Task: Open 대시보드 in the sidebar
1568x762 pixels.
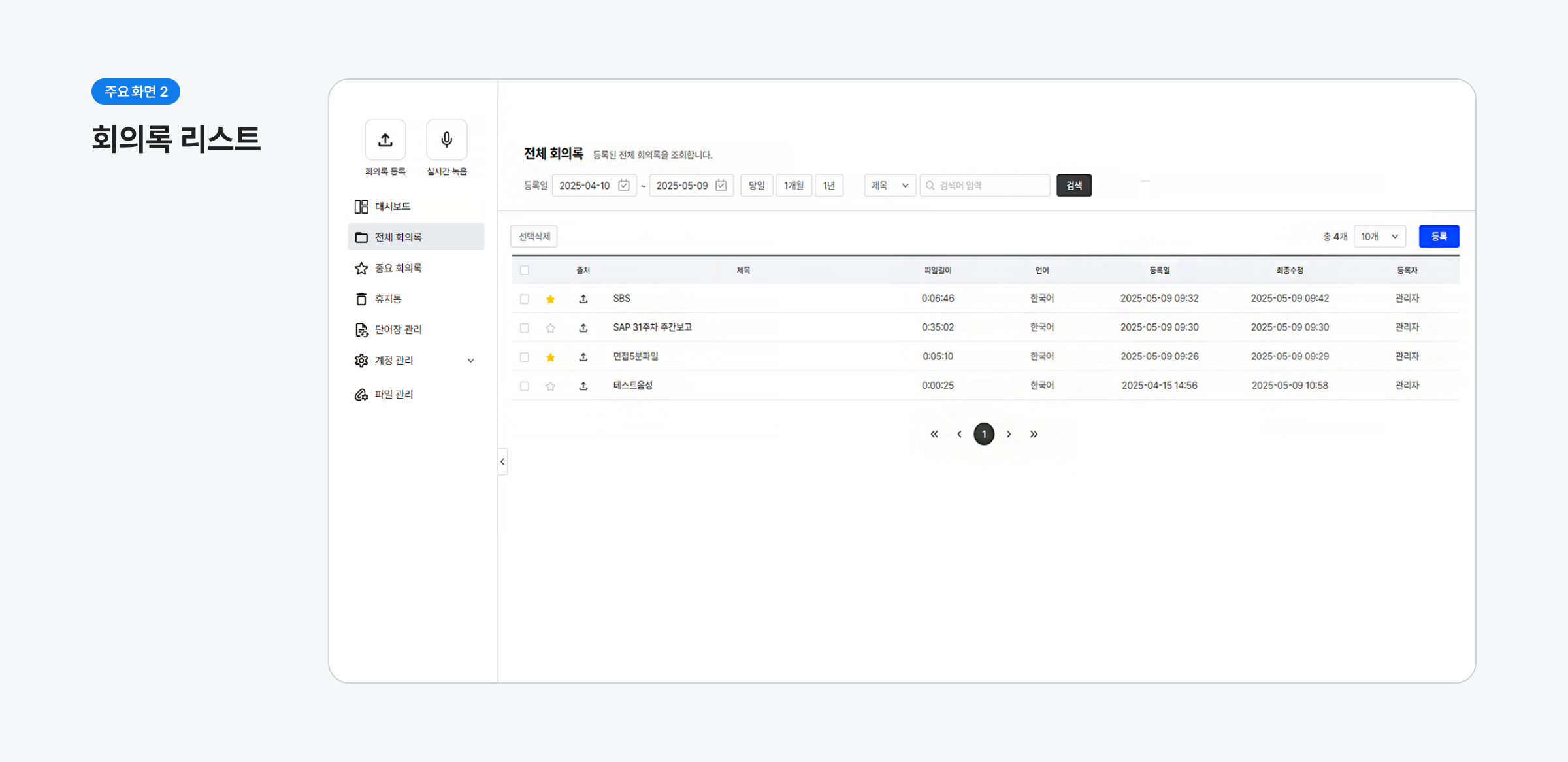Action: click(392, 207)
